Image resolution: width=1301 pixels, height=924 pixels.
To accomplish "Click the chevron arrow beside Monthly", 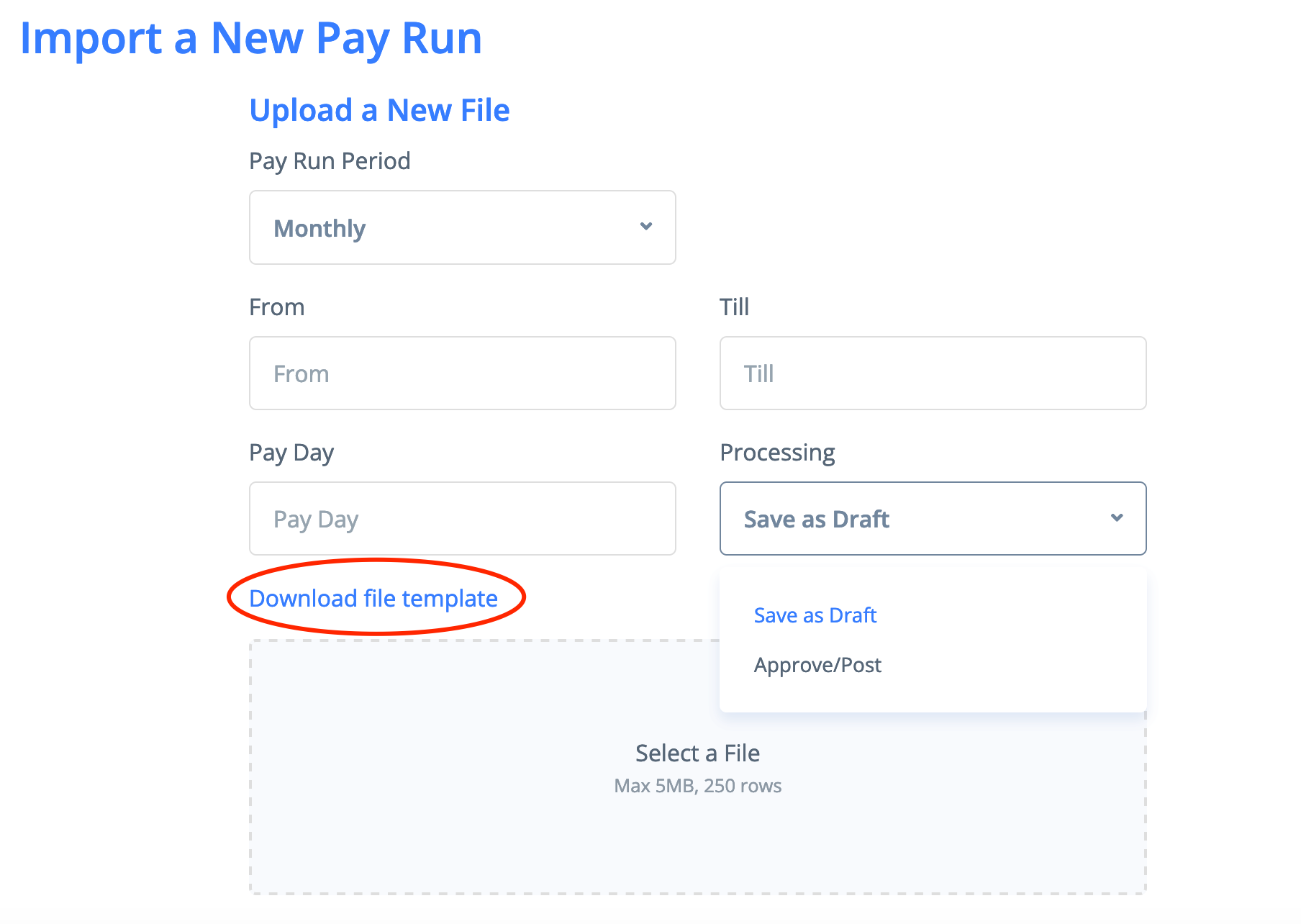I will 646,227.
